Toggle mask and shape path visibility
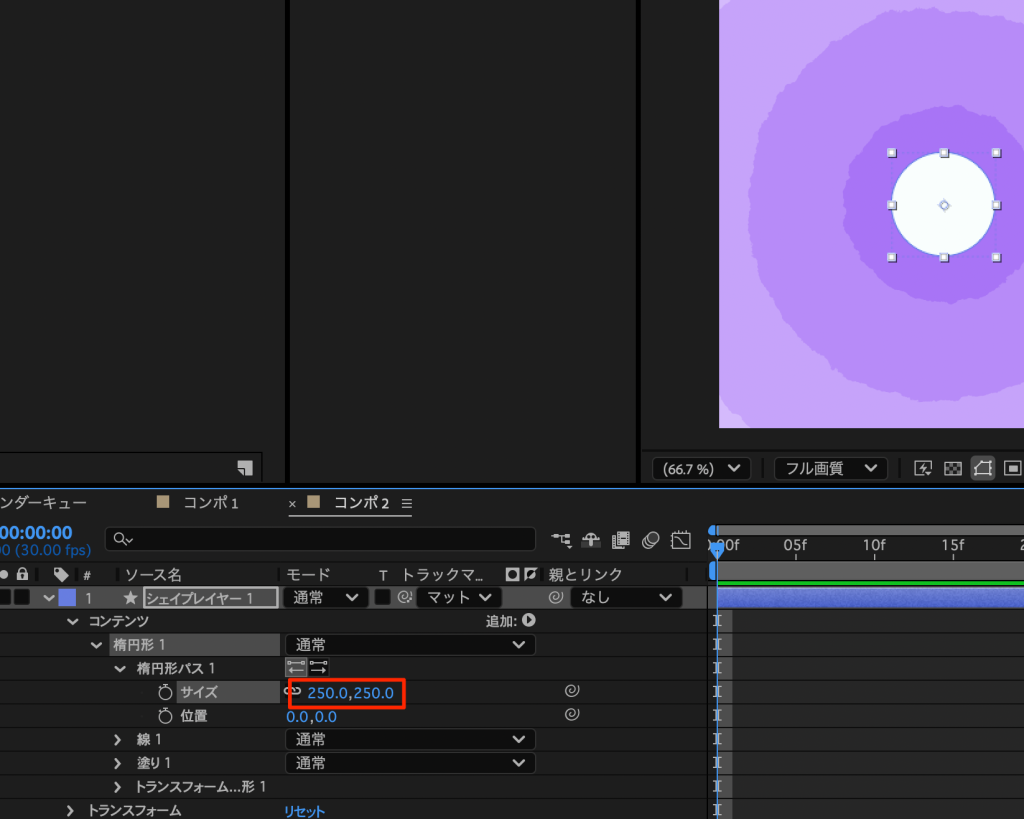The width and height of the screenshot is (1024, 819). (x=983, y=468)
